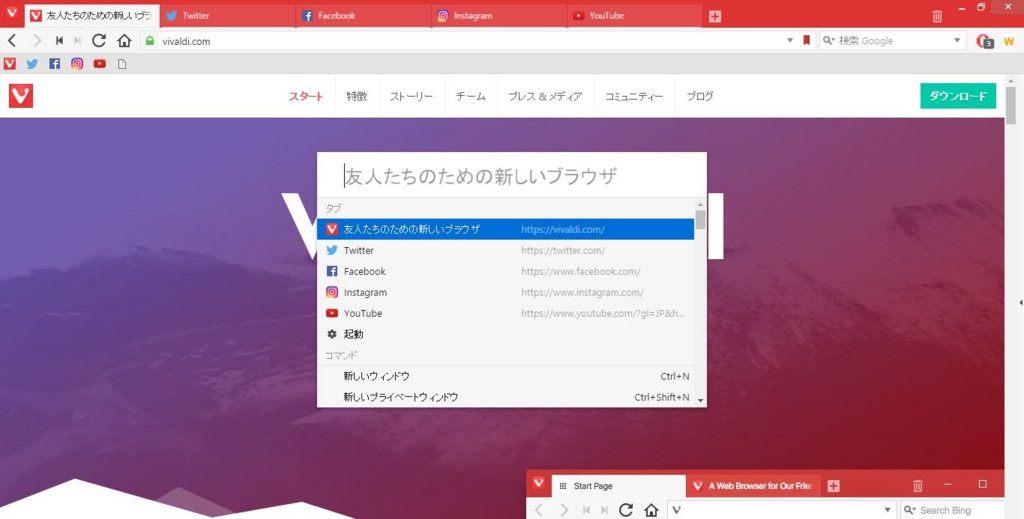Select the YouTube entry in quick commands
Screen dimensions: 1024x519
pyautogui.click(x=505, y=313)
